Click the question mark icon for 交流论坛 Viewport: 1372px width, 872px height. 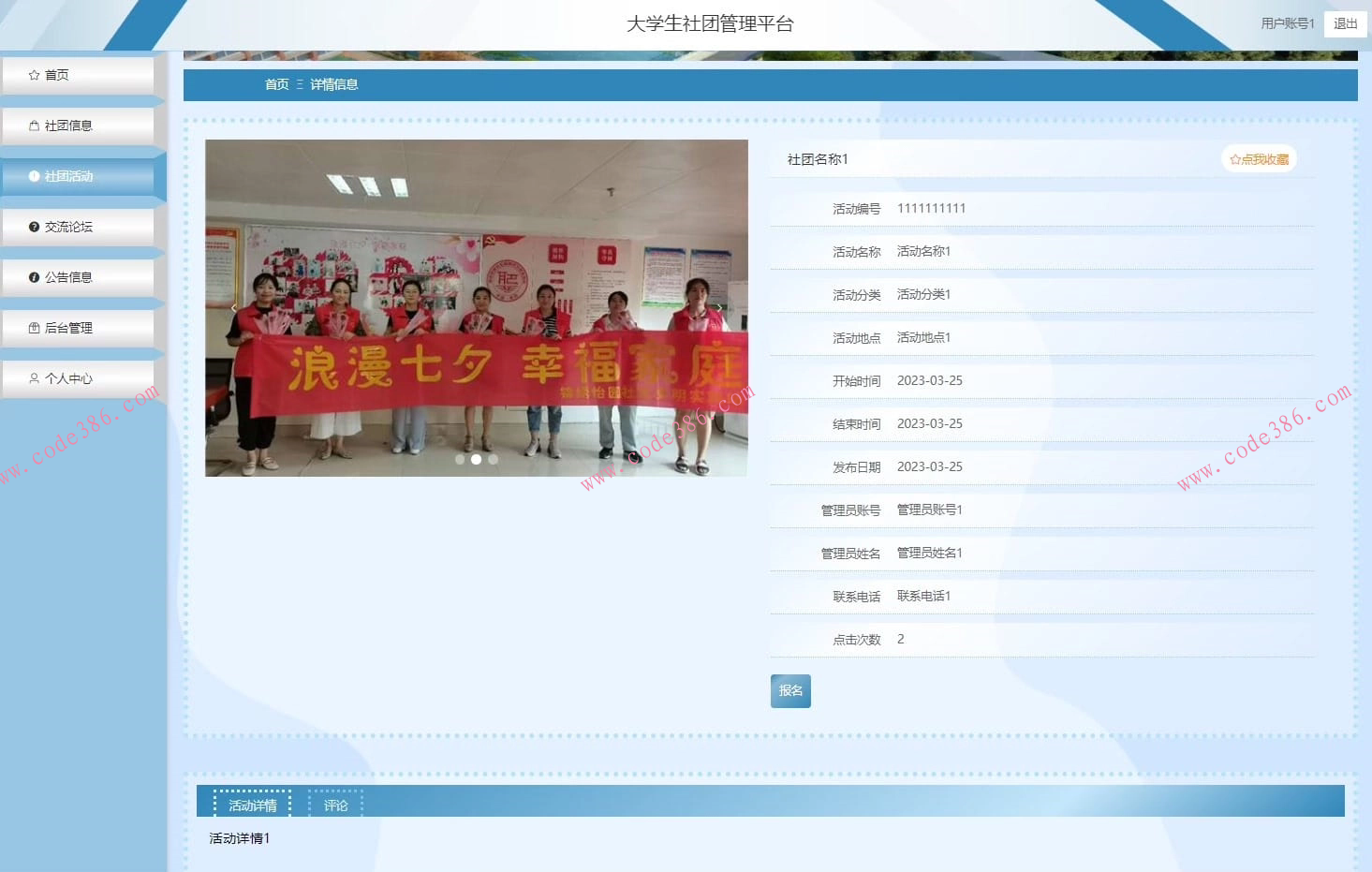pyautogui.click(x=35, y=227)
